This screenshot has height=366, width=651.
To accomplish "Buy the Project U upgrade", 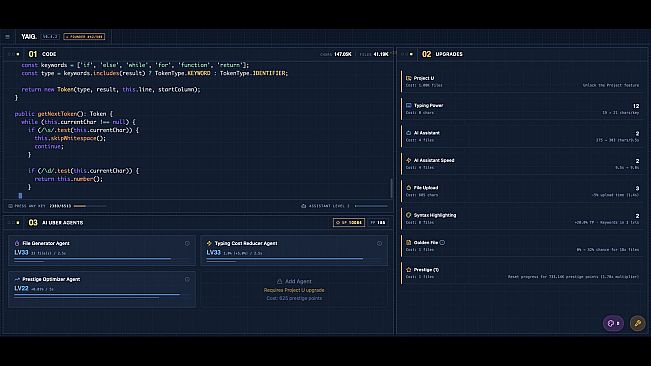I will pos(522,81).
